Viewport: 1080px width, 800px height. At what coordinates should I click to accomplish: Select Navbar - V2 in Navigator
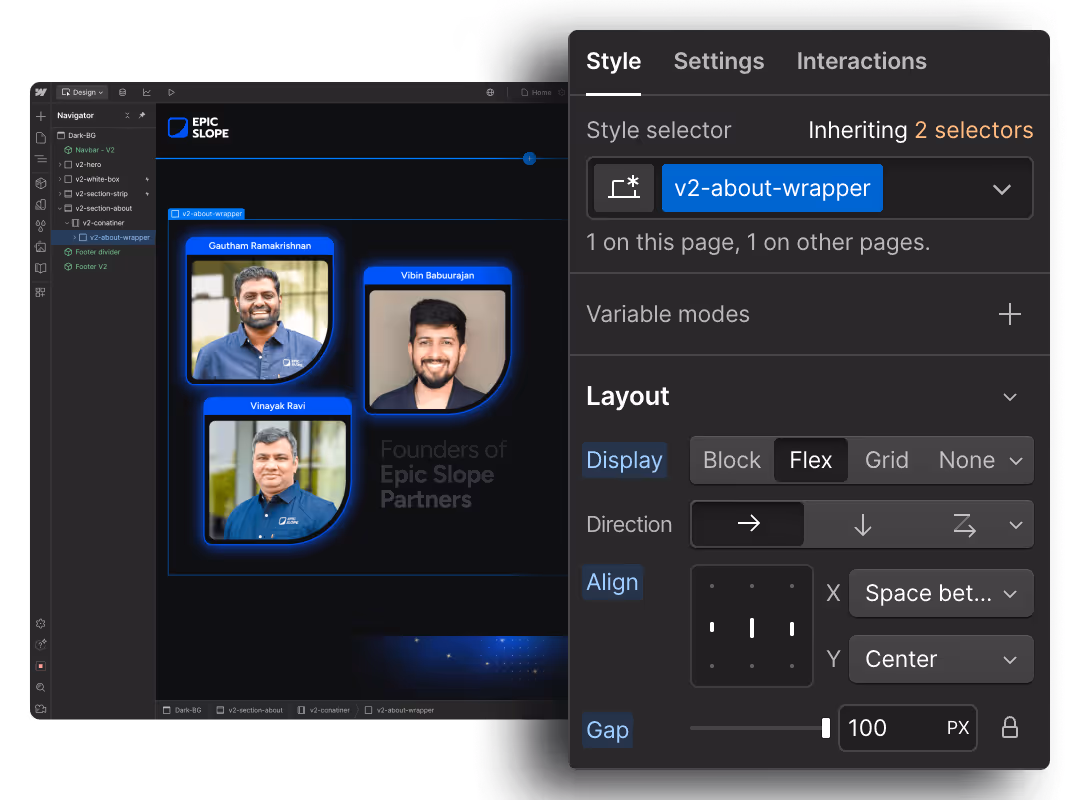coord(95,150)
